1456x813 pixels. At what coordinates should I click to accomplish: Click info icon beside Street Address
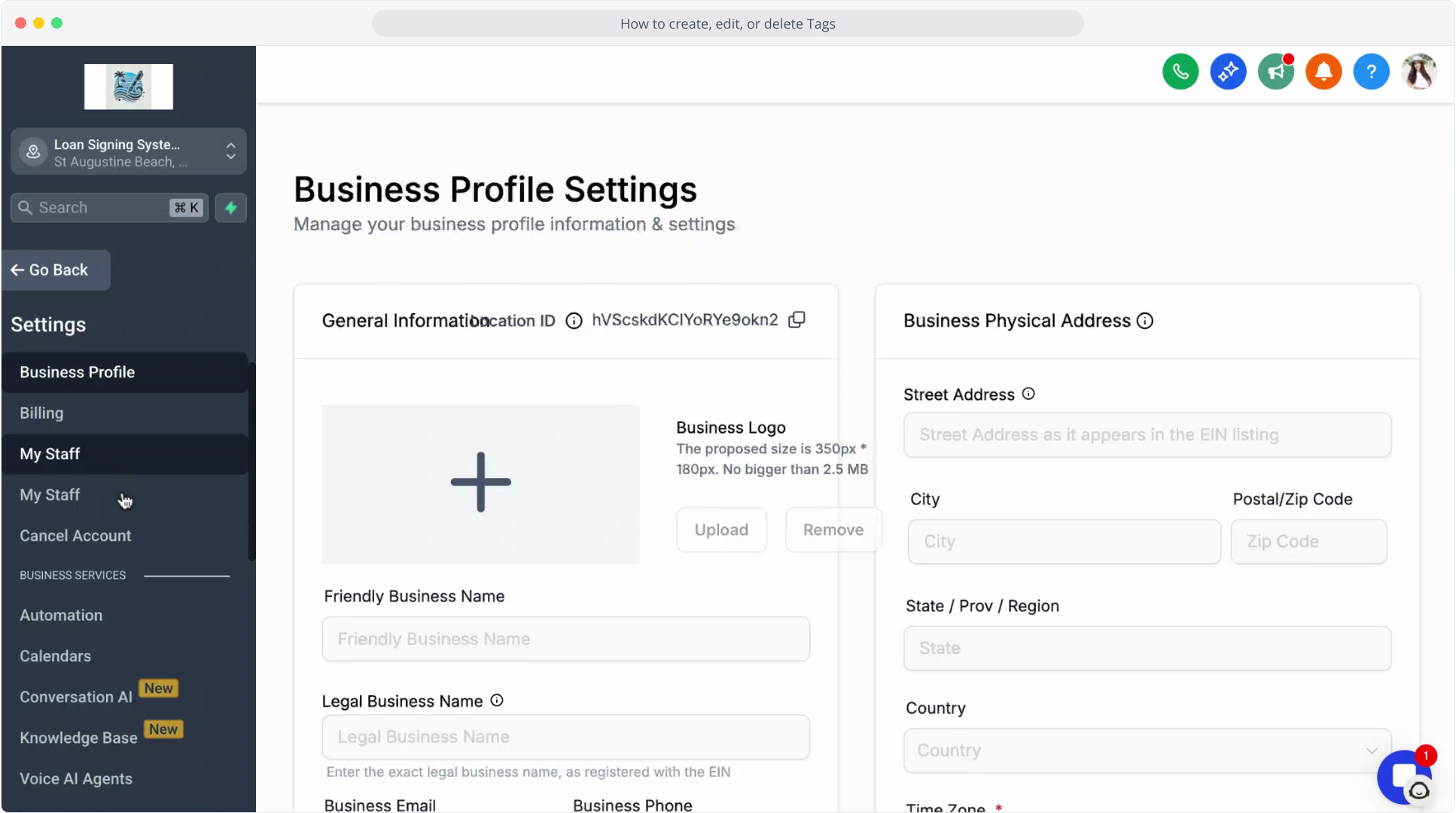tap(1028, 394)
